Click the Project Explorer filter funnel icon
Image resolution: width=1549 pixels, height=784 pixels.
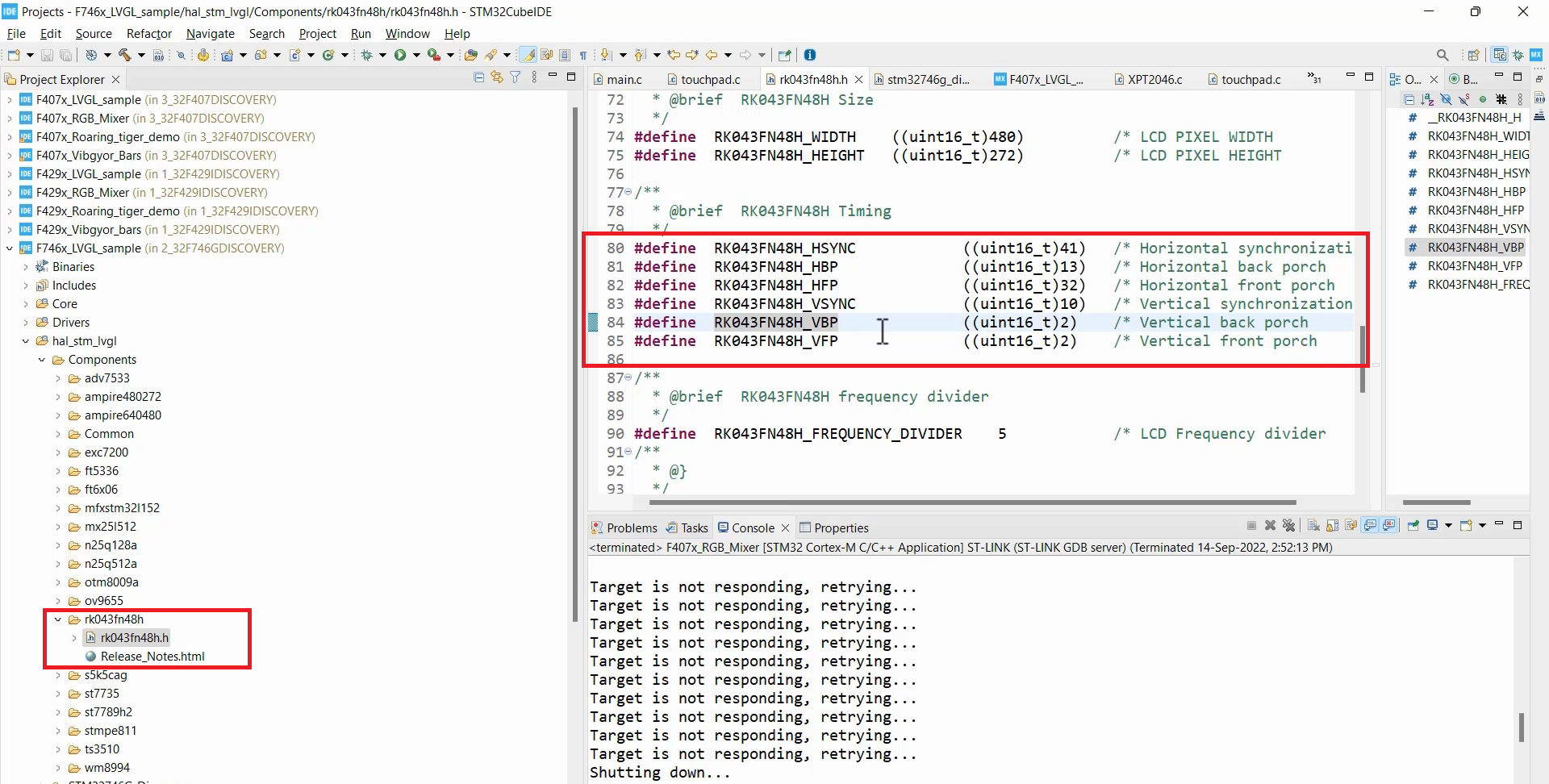[515, 77]
